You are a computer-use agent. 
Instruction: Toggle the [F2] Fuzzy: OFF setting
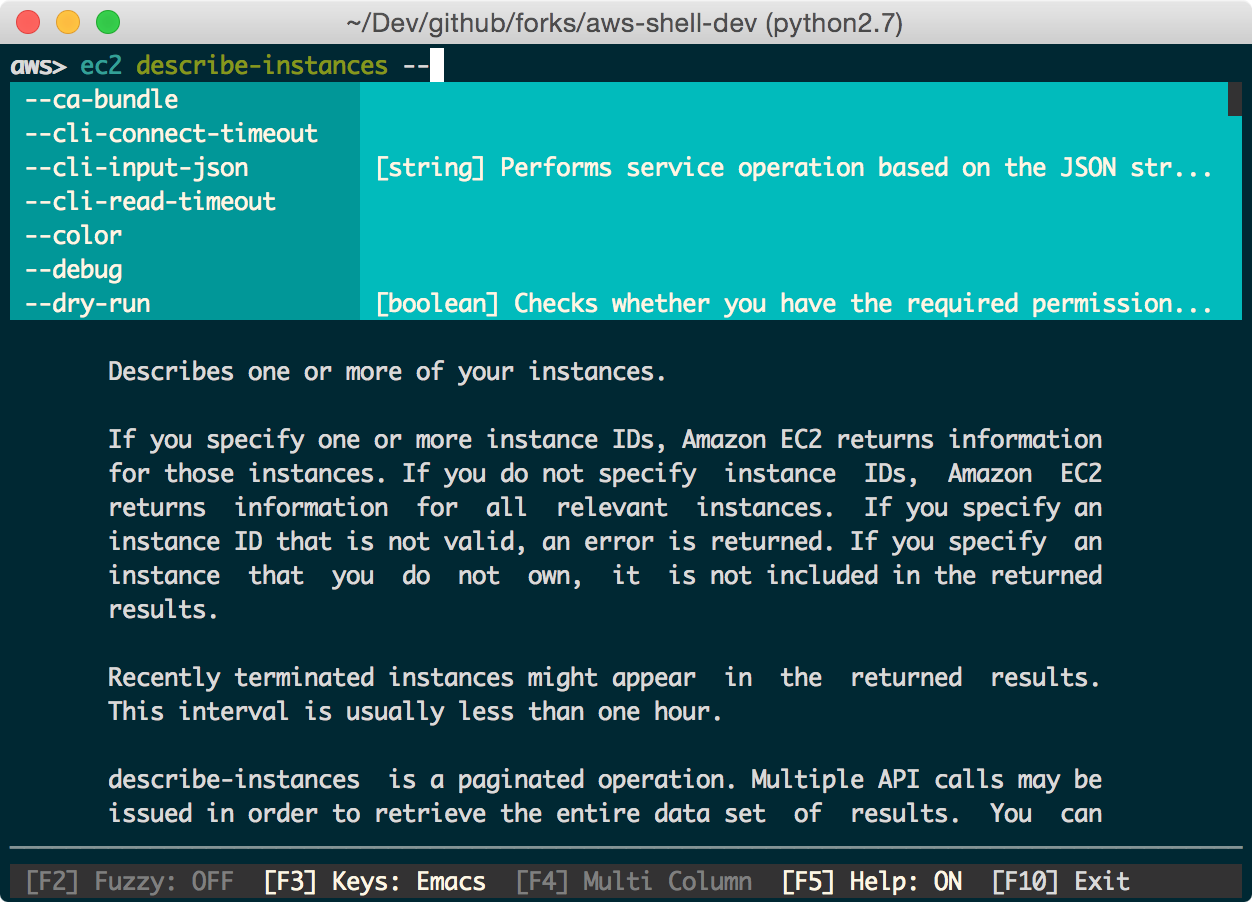pyautogui.click(x=129, y=881)
